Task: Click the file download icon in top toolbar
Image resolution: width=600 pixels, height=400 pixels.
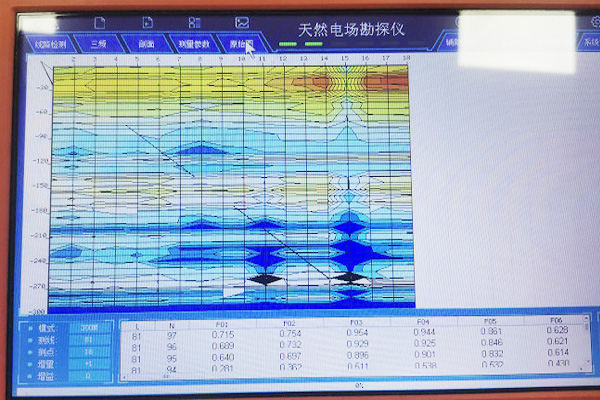Action: (x=147, y=22)
